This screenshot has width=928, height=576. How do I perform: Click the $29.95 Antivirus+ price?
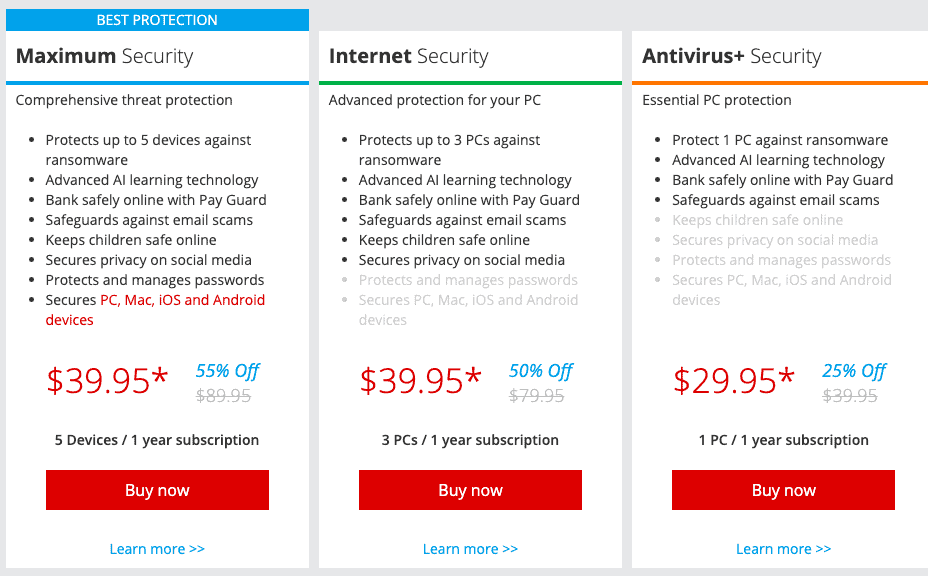coord(734,380)
